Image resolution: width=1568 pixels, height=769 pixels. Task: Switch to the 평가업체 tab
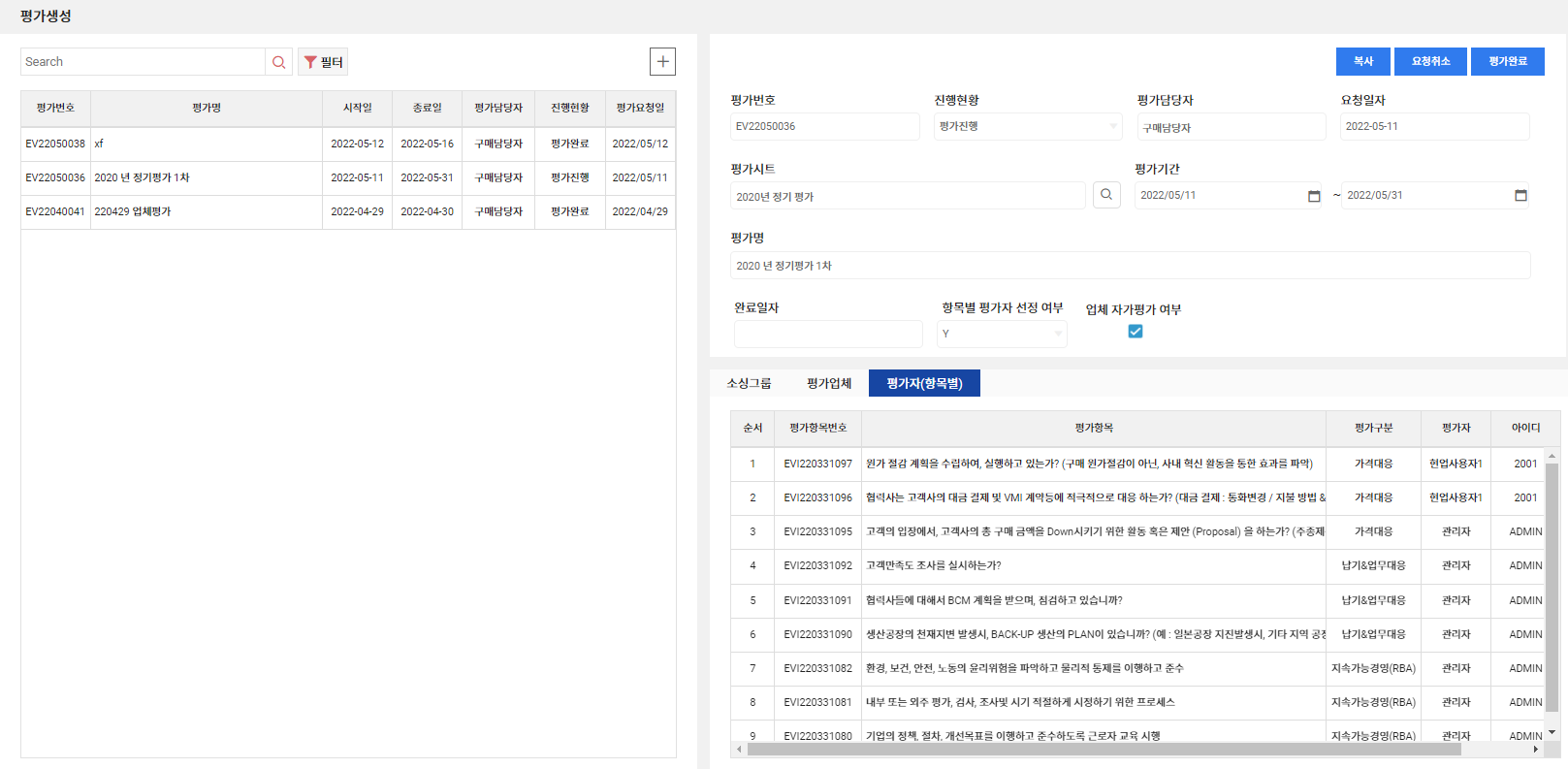click(x=829, y=383)
